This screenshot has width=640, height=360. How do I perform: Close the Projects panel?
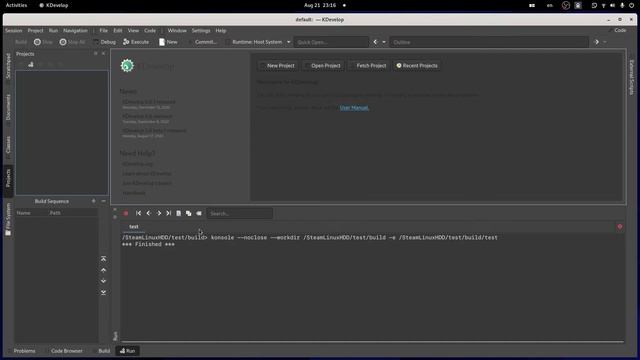(104, 53)
